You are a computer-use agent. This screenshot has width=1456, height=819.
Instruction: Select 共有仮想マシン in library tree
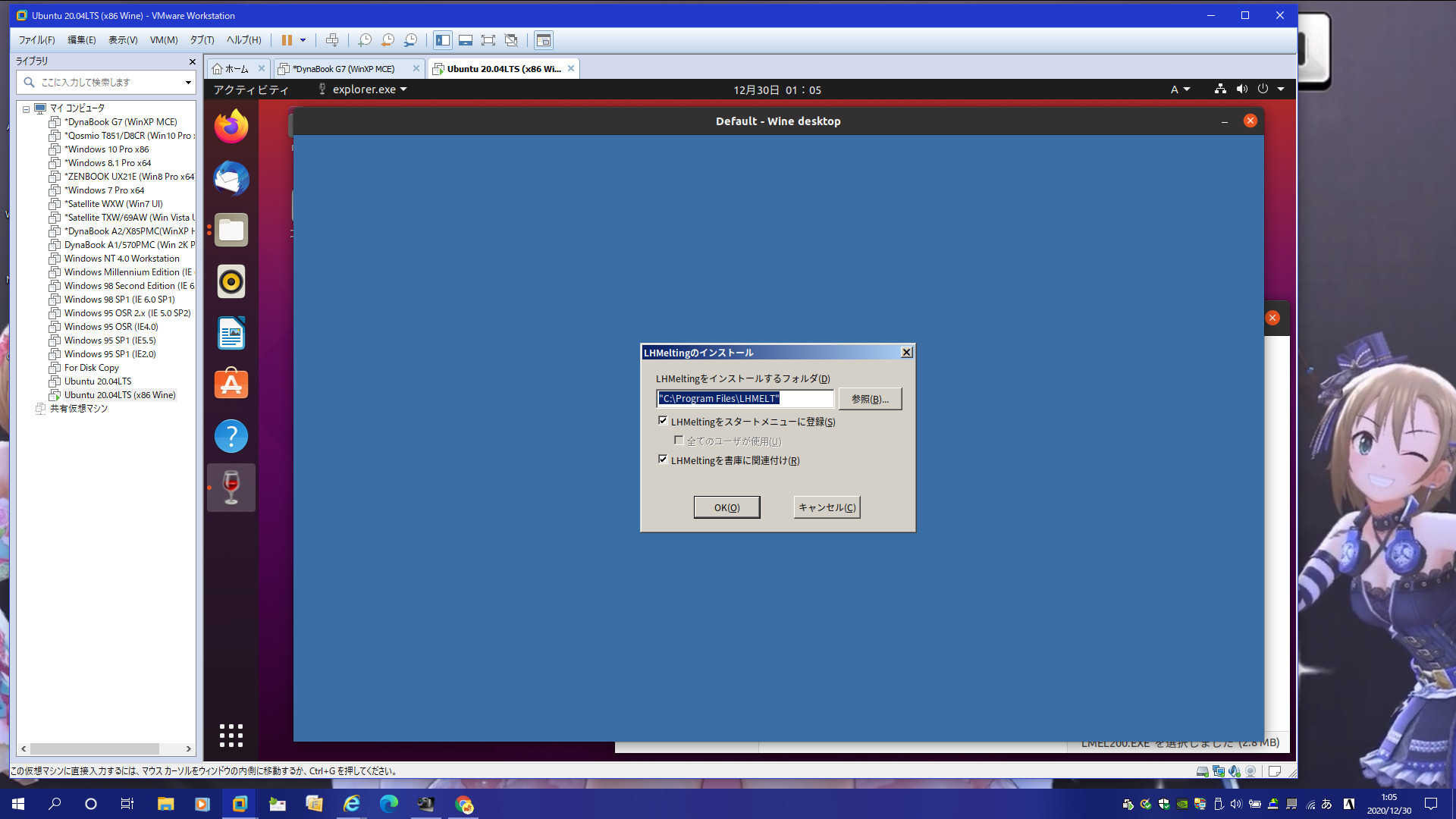78,409
